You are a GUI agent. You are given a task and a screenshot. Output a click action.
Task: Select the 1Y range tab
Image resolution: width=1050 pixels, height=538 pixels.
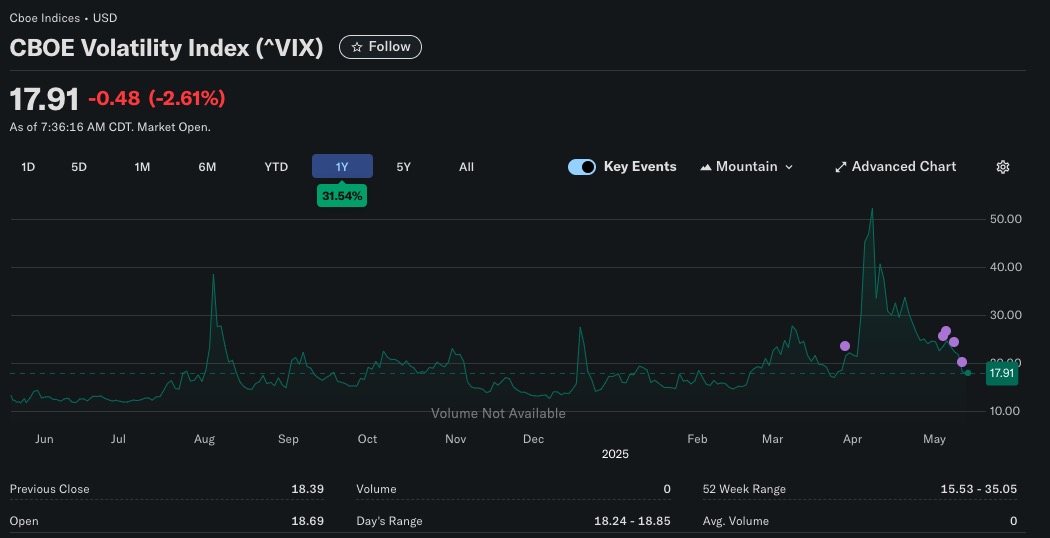[x=342, y=167]
